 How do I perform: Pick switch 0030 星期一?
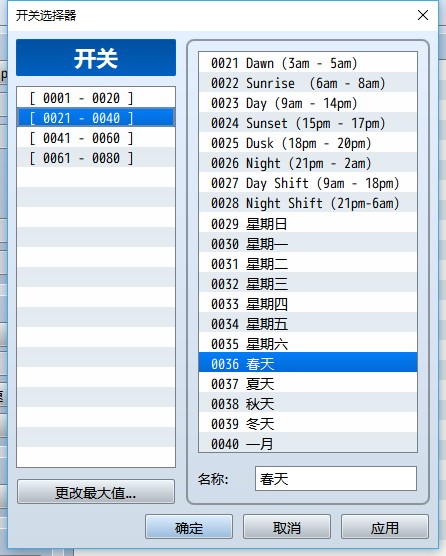[x=308, y=243]
